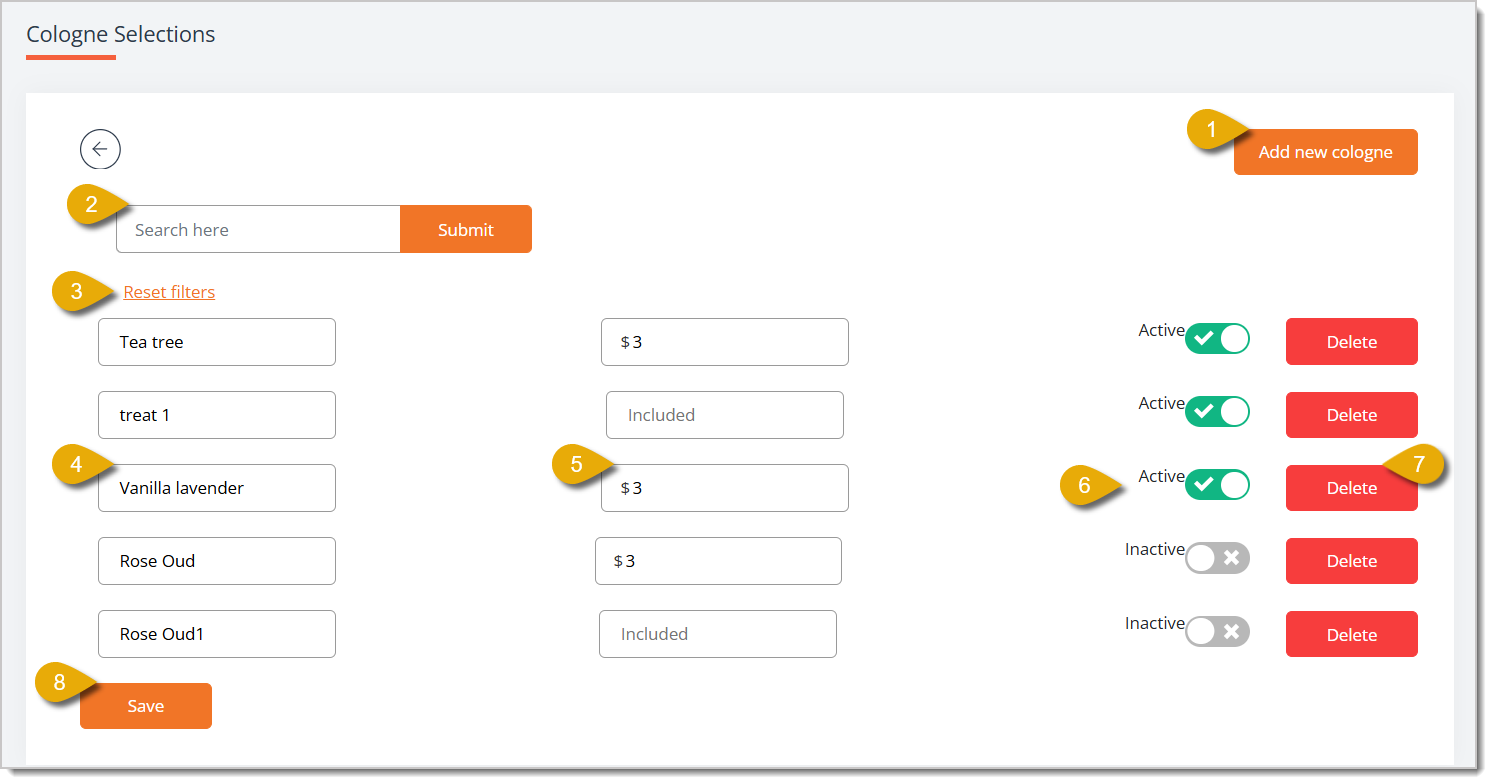Viewport: 1492px width, 784px height.
Task: Click the back arrow icon
Action: [100, 149]
